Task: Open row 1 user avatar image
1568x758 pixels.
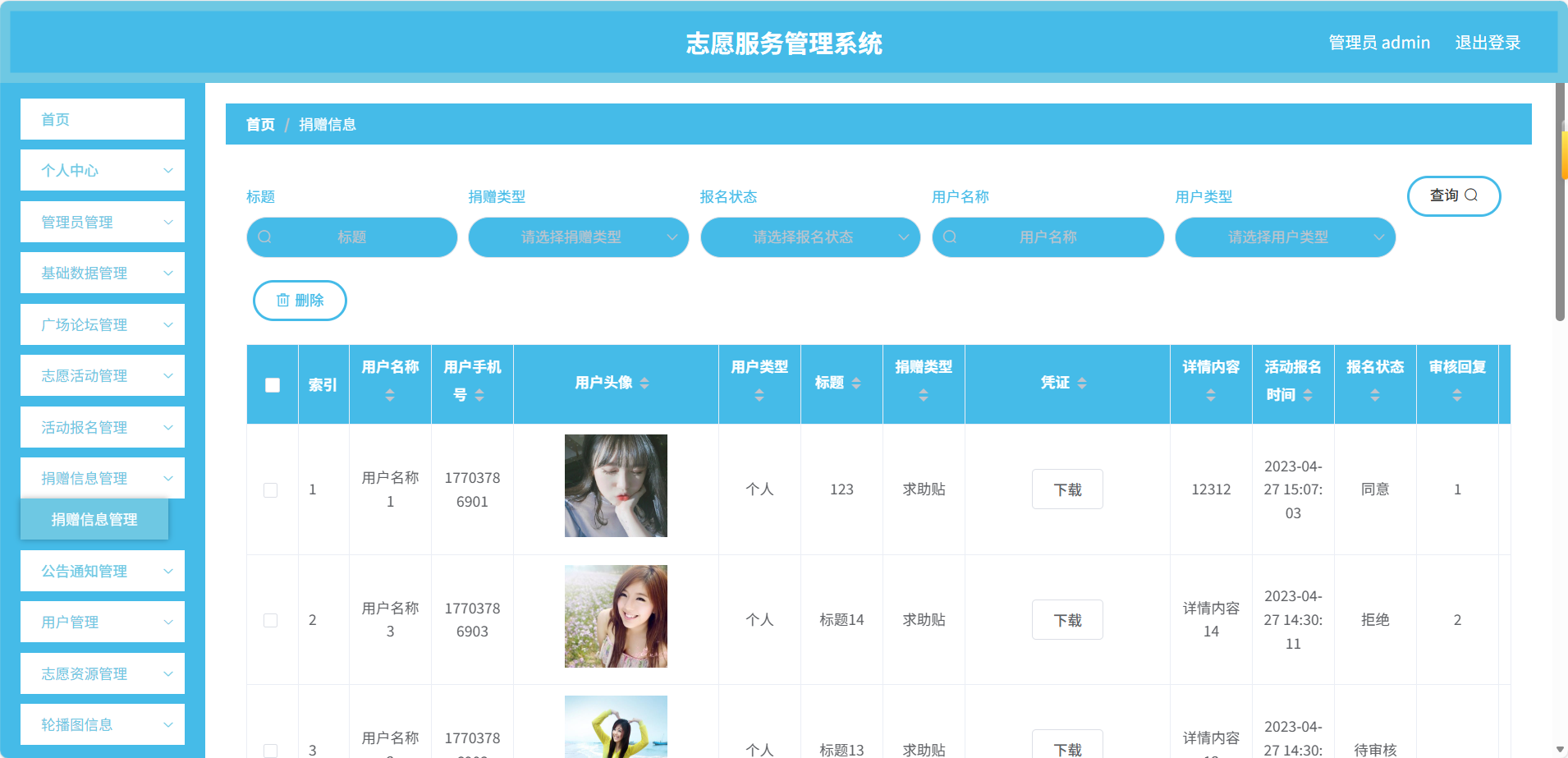Action: tap(616, 485)
